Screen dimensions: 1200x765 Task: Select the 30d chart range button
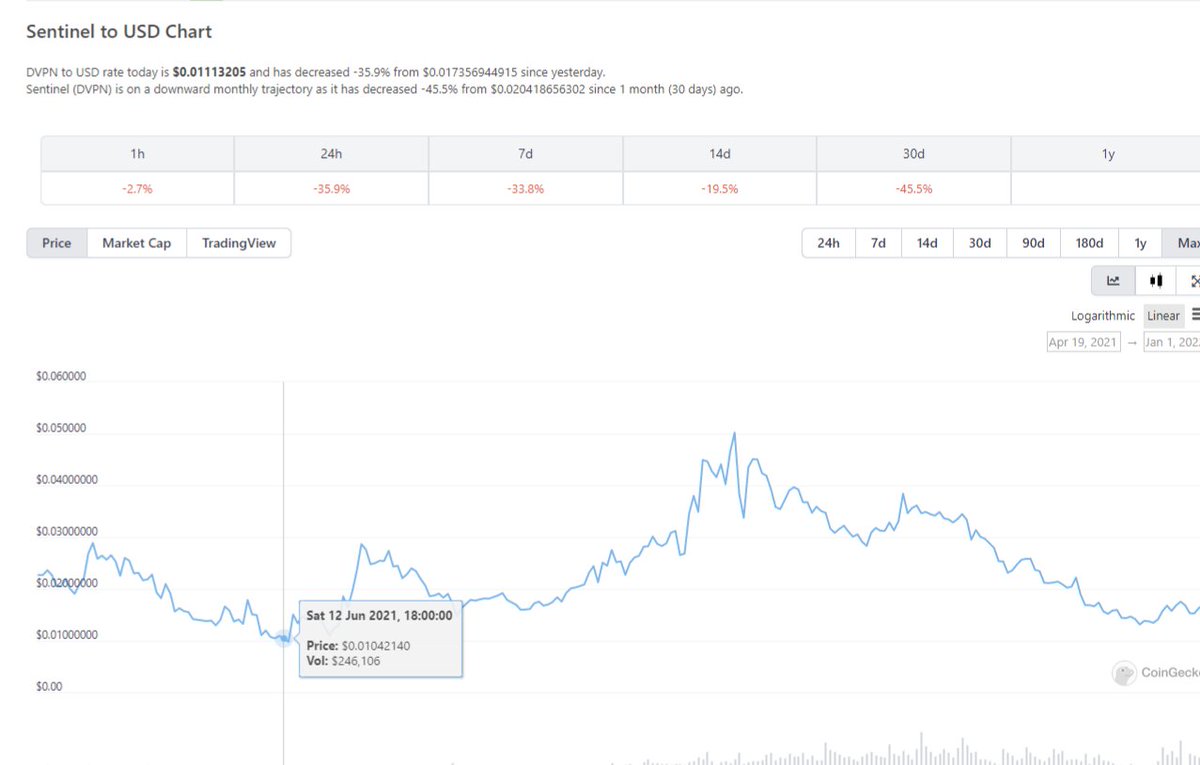pyautogui.click(x=980, y=243)
